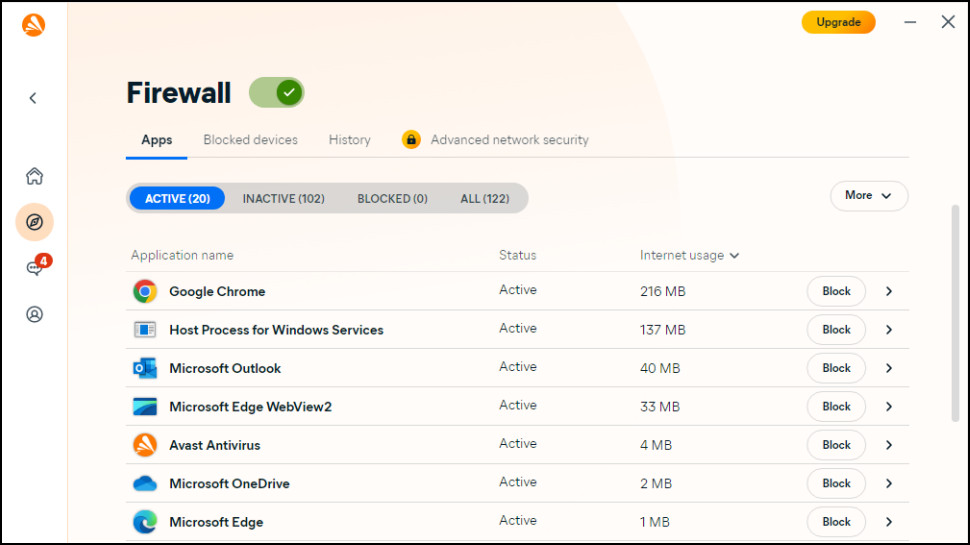Block Google Chrome
970x545 pixels.
pyautogui.click(x=836, y=291)
